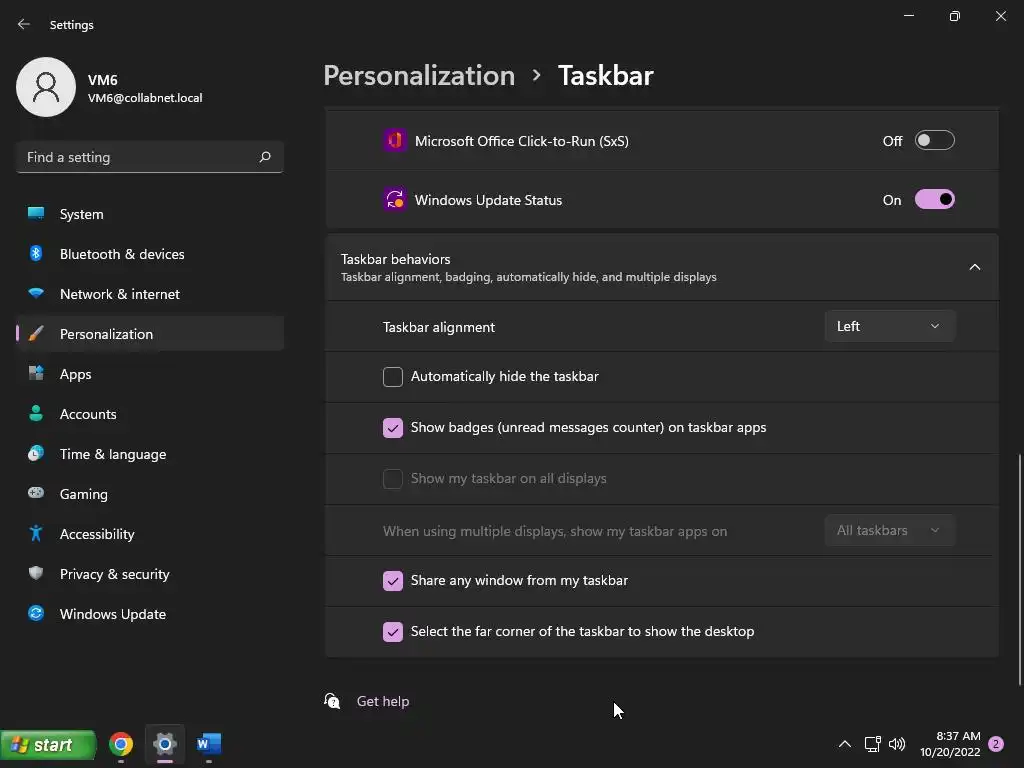The width and height of the screenshot is (1024, 768).
Task: Open Bluetooth & devices settings
Action: coord(150,253)
